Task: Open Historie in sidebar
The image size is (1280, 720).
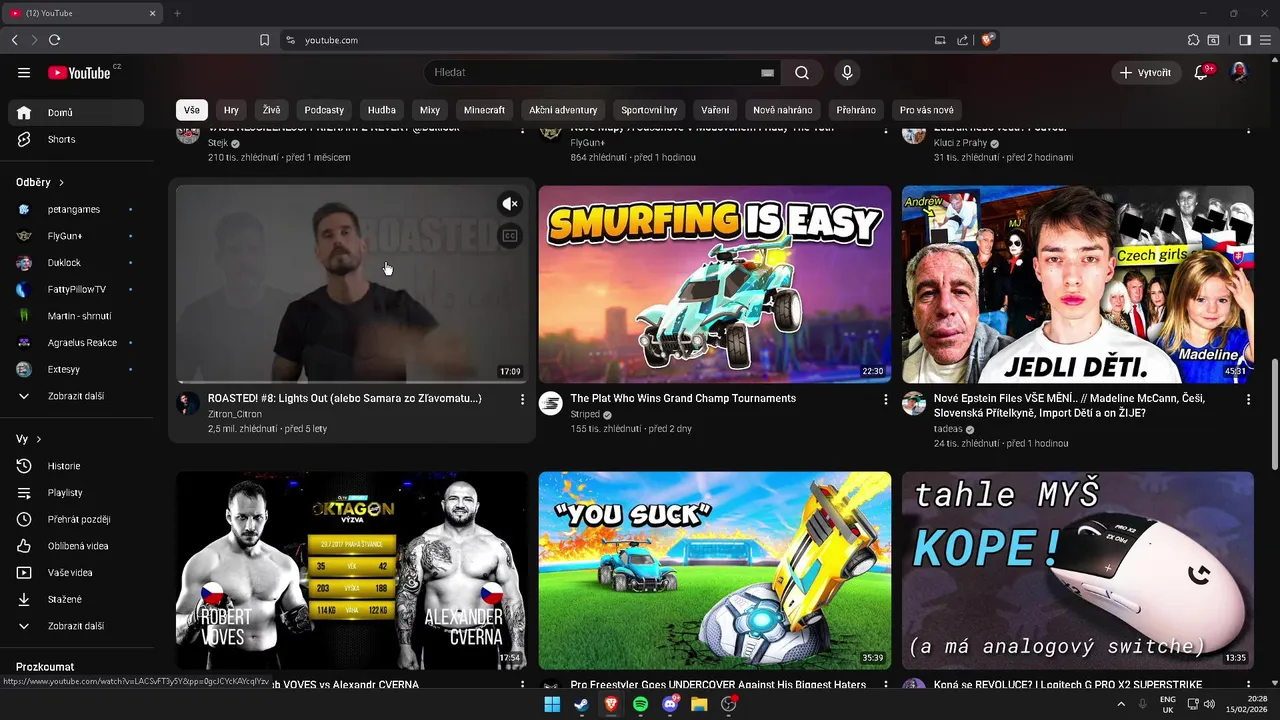Action: tap(76, 466)
